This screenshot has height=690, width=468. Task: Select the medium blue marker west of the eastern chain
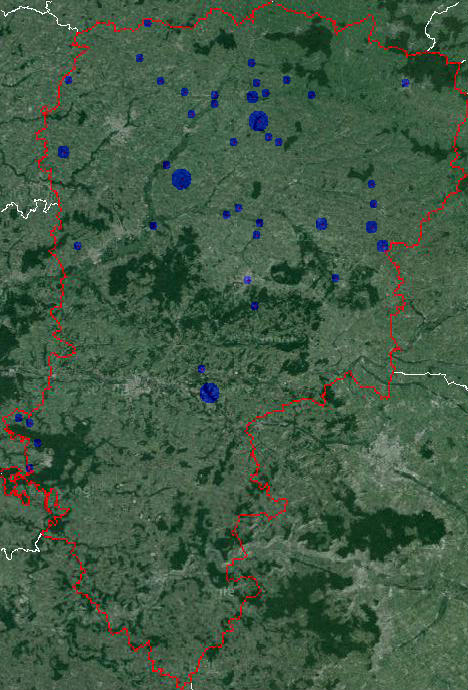(322, 224)
